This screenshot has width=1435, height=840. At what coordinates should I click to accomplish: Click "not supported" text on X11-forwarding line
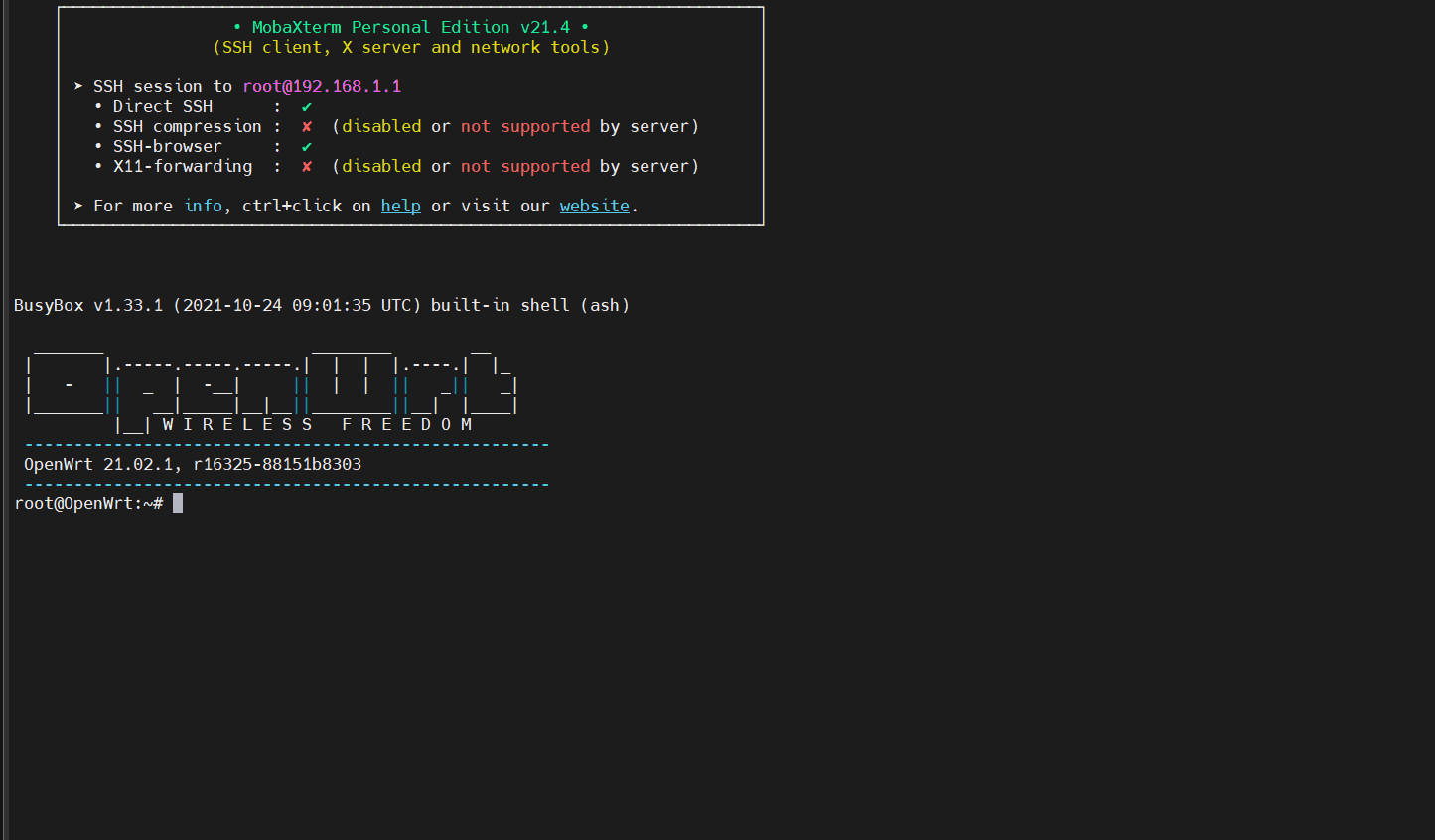click(525, 166)
